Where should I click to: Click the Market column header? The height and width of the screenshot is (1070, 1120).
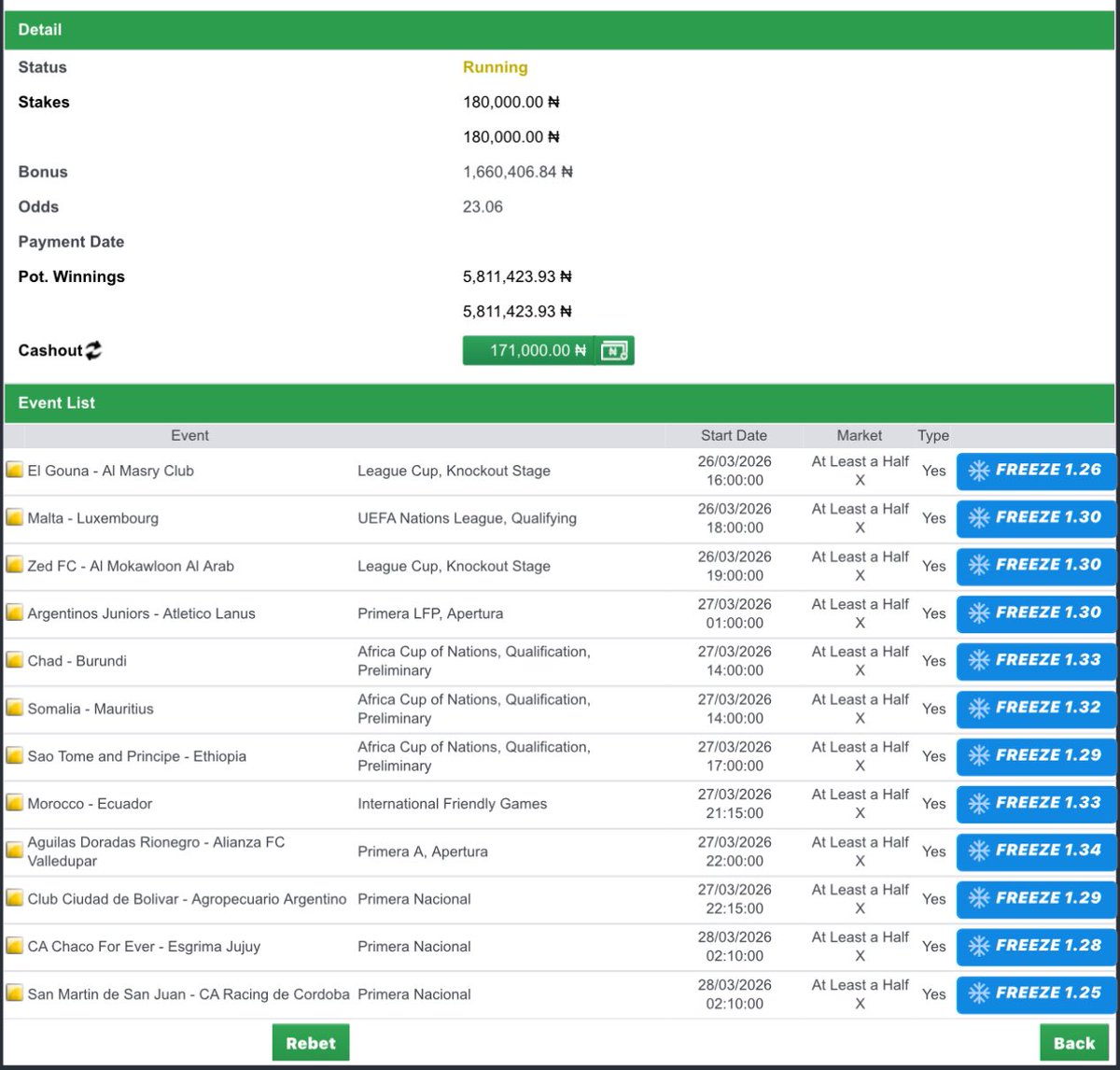[860, 435]
